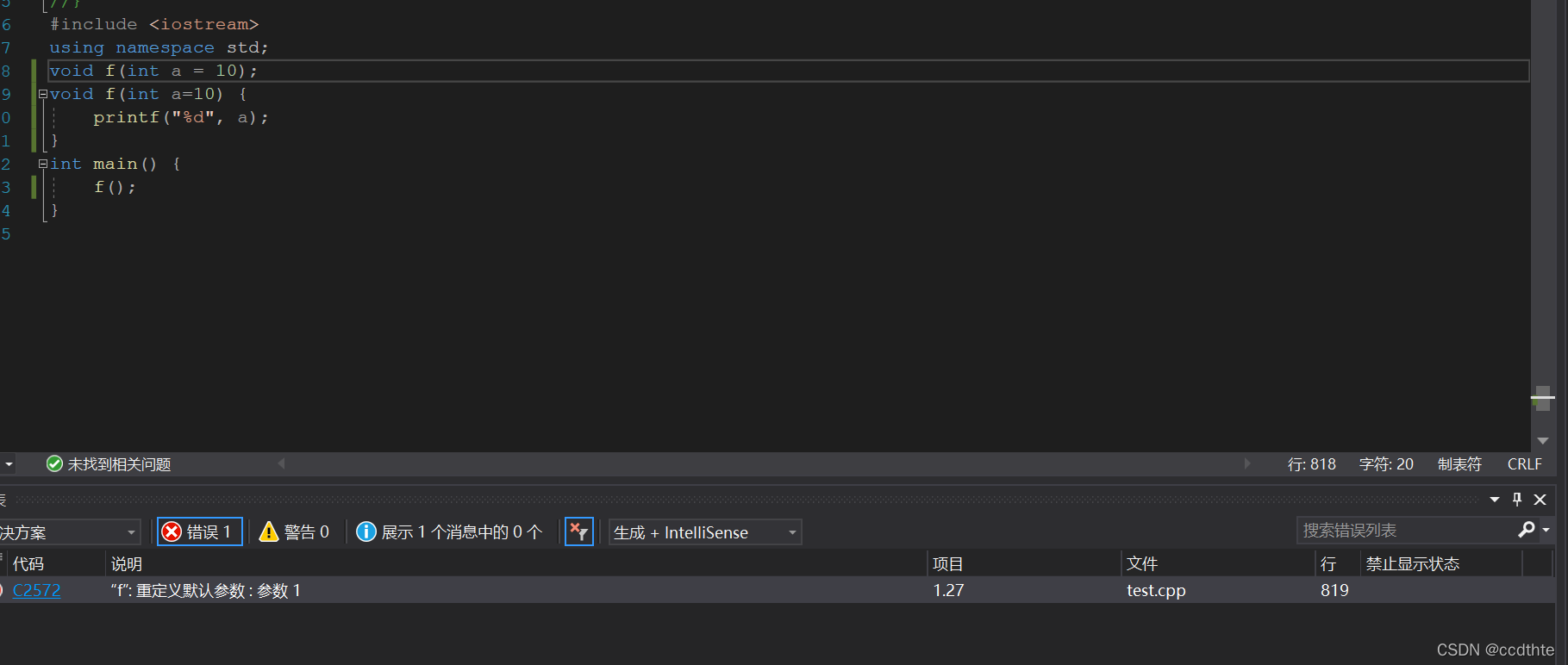Collapse the void f function code block

(x=42, y=95)
